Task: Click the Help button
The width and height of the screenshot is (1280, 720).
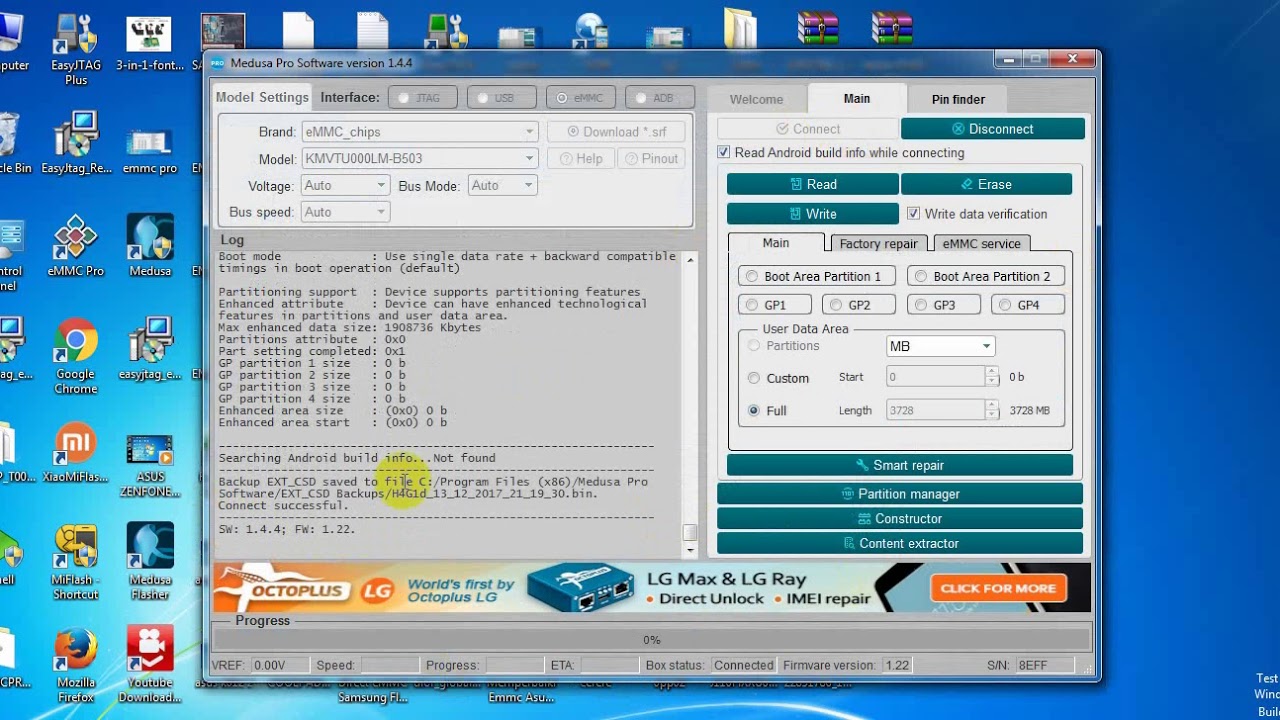Action: (581, 159)
